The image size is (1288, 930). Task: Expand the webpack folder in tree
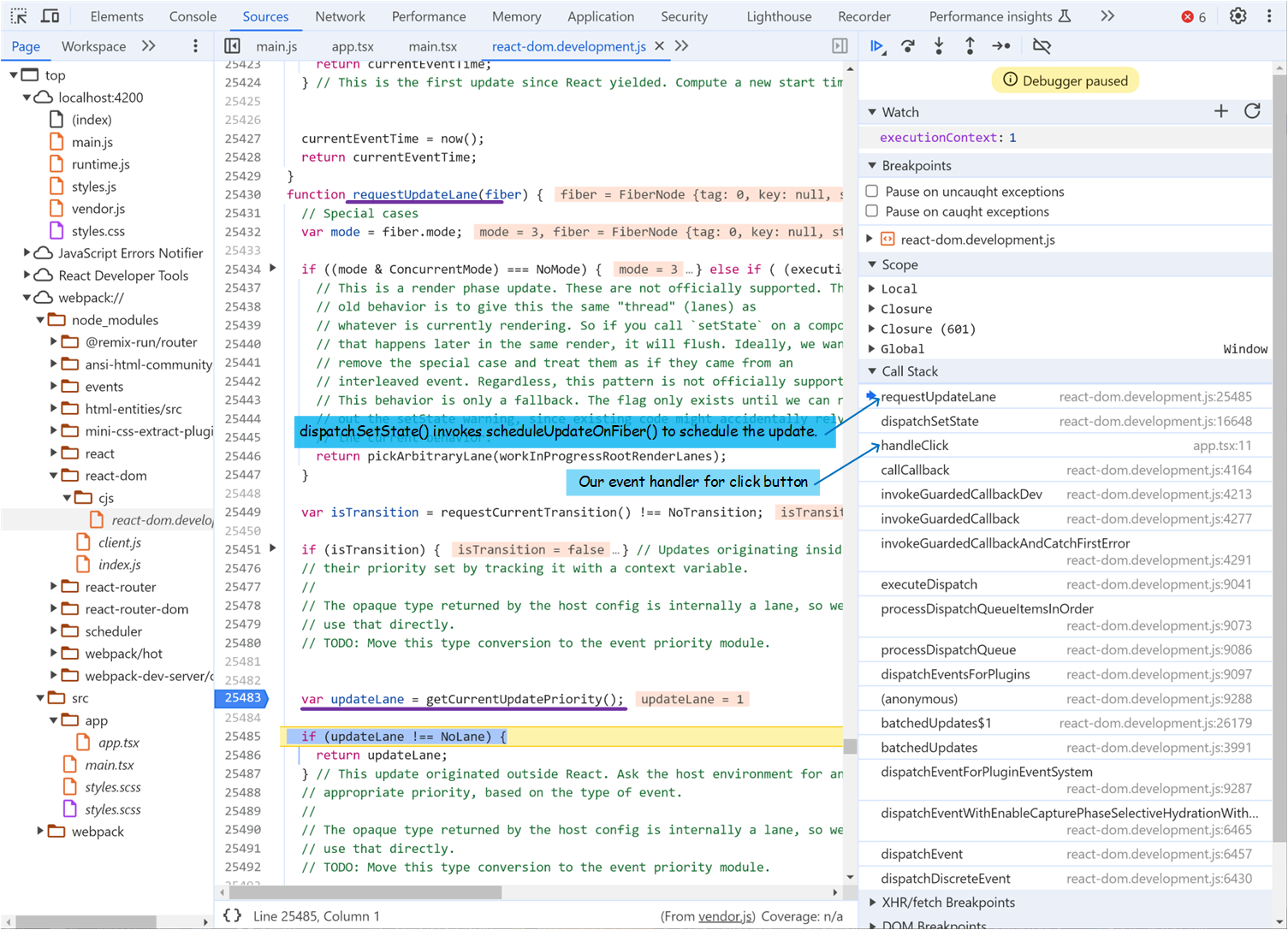pos(40,832)
